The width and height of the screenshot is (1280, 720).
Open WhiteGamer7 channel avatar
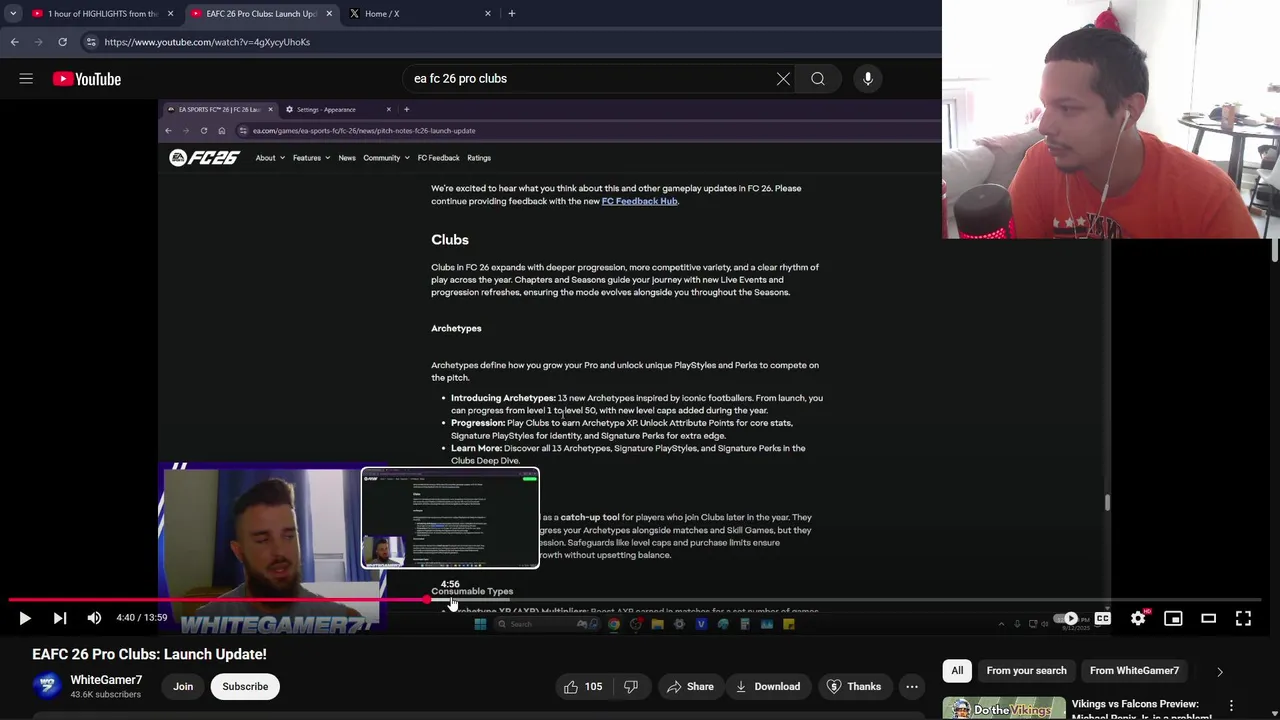tap(46, 686)
